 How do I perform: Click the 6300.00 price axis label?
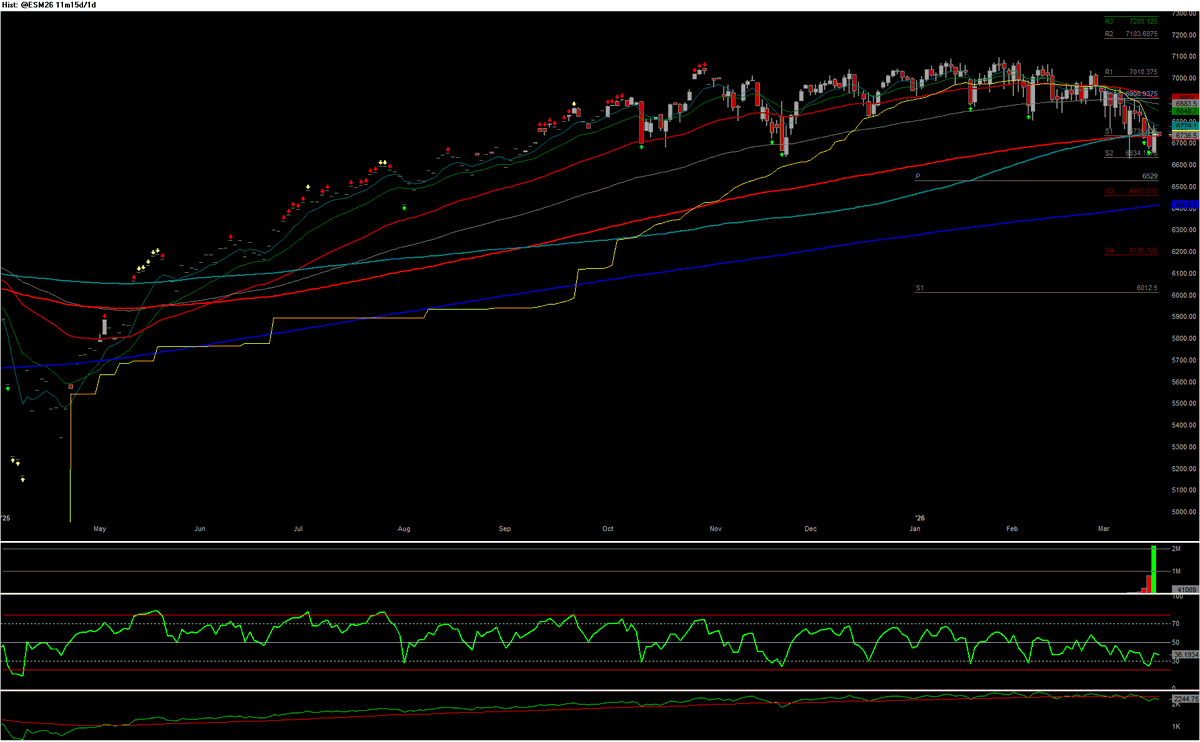tap(1184, 230)
